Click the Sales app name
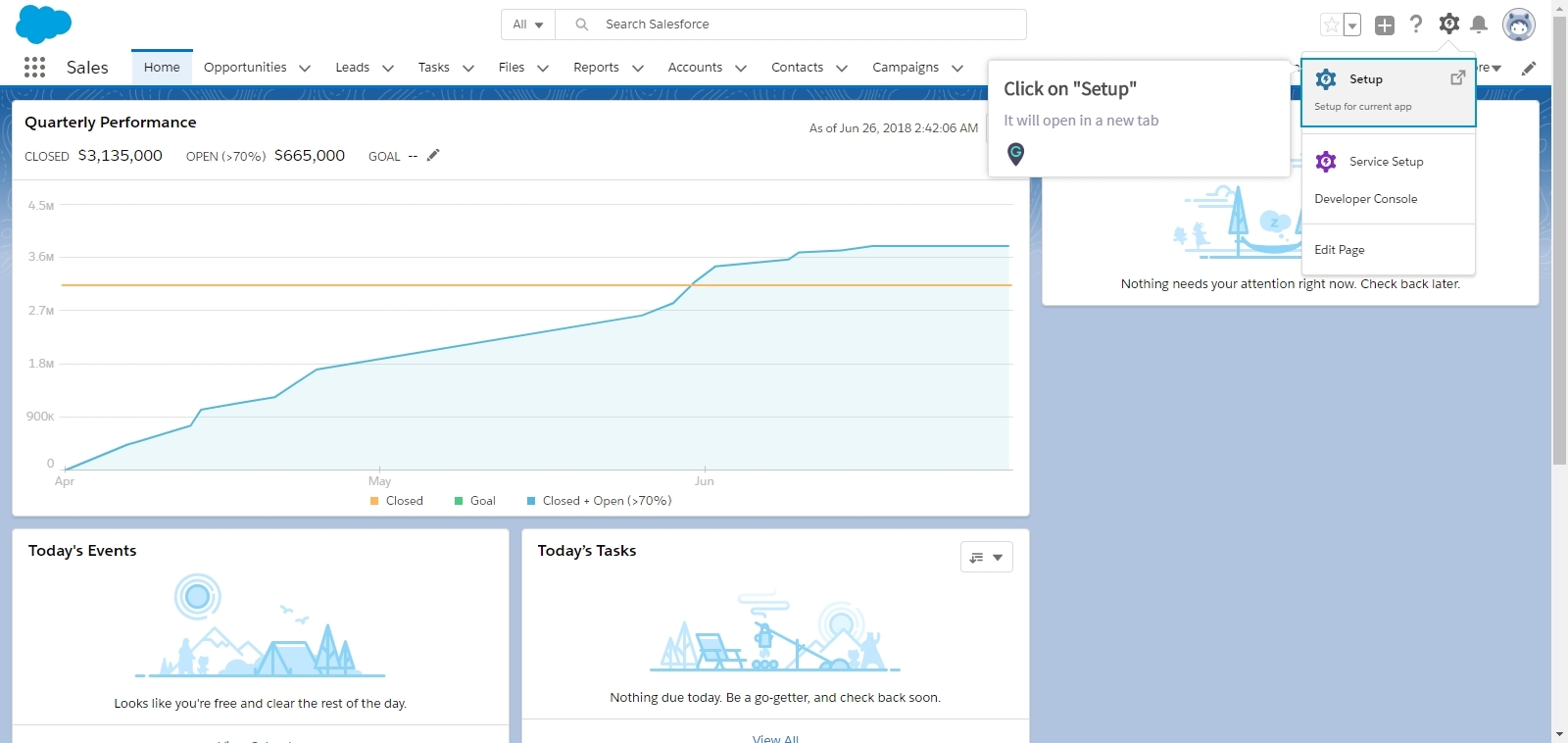The height and width of the screenshot is (743, 1568). tap(87, 68)
